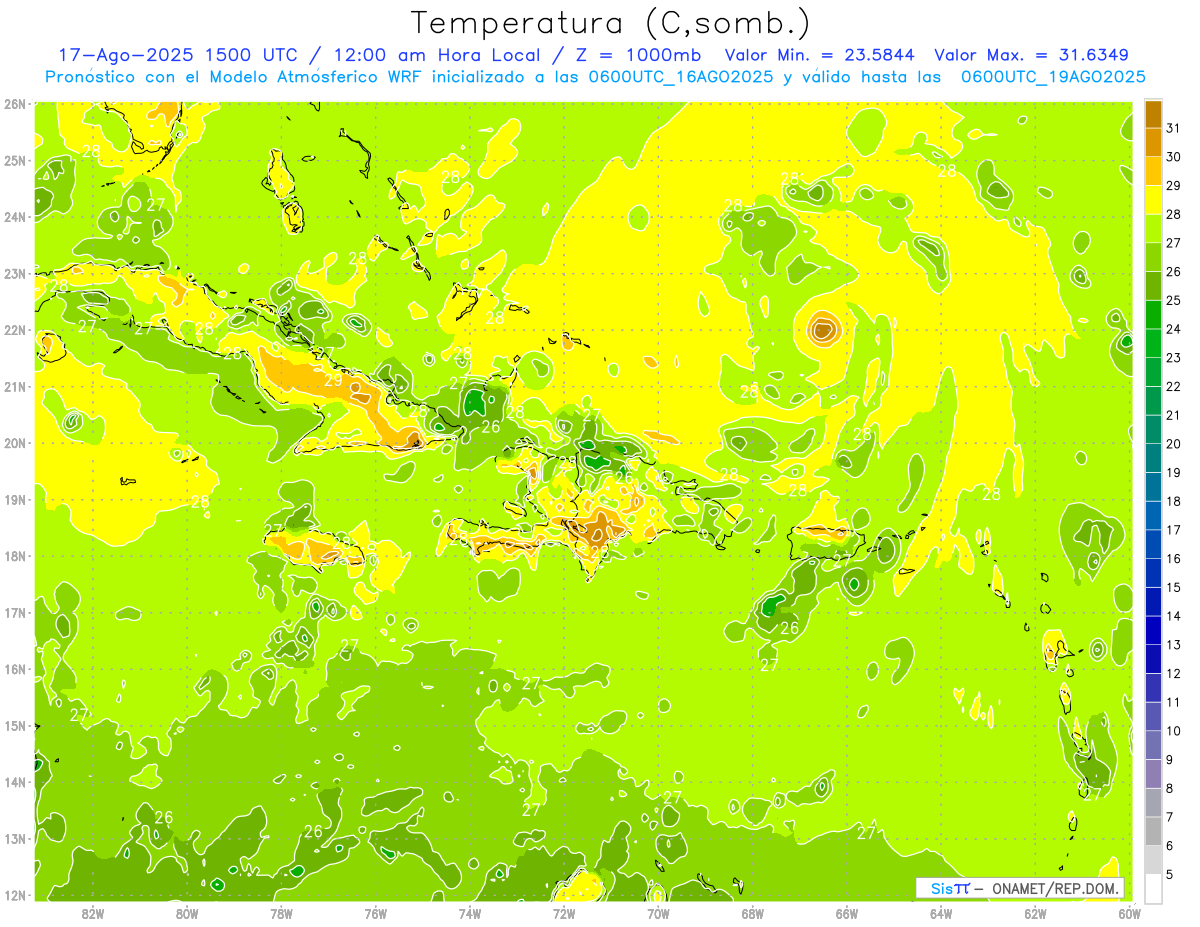Select the white legend band below 5
The height and width of the screenshot is (927, 1200).
pyautogui.click(x=1153, y=889)
